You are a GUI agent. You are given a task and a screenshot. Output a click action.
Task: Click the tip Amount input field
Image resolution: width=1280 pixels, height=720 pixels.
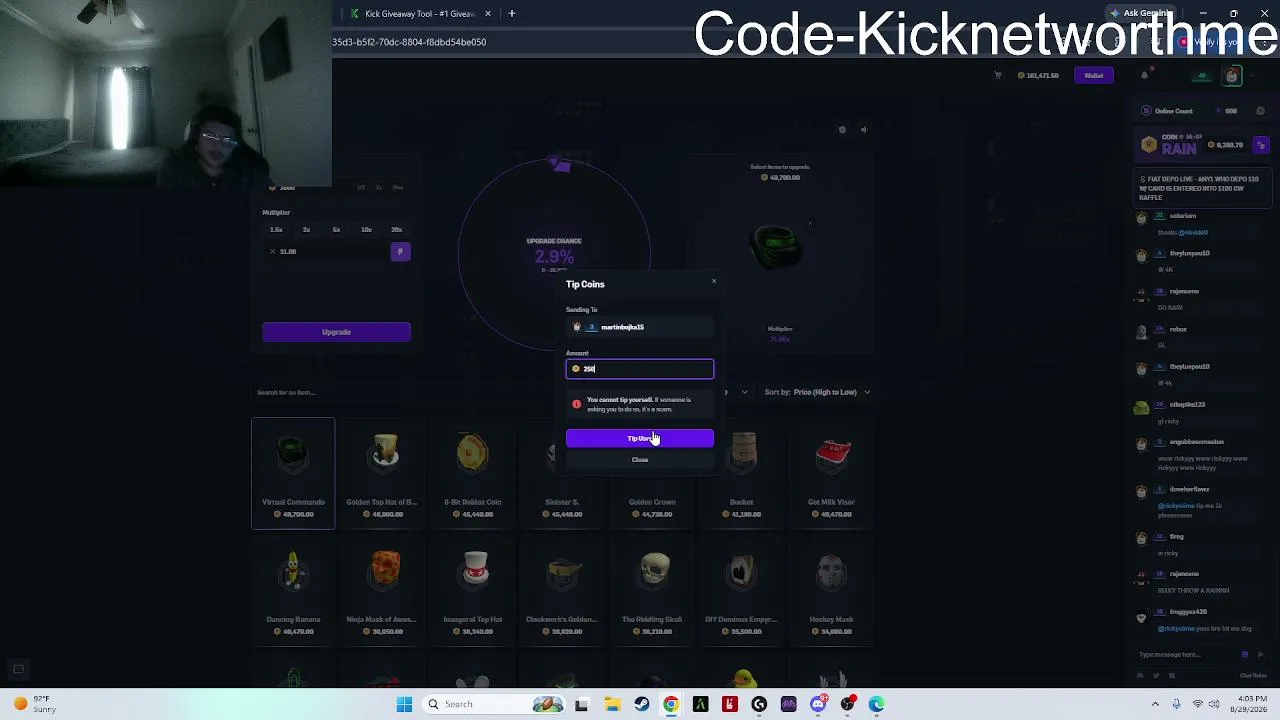click(640, 369)
